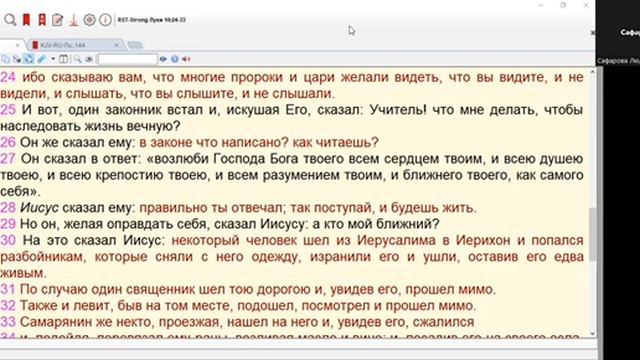Click the split-view columns icon
The height and width of the screenshot is (360, 640).
(x=64, y=59)
